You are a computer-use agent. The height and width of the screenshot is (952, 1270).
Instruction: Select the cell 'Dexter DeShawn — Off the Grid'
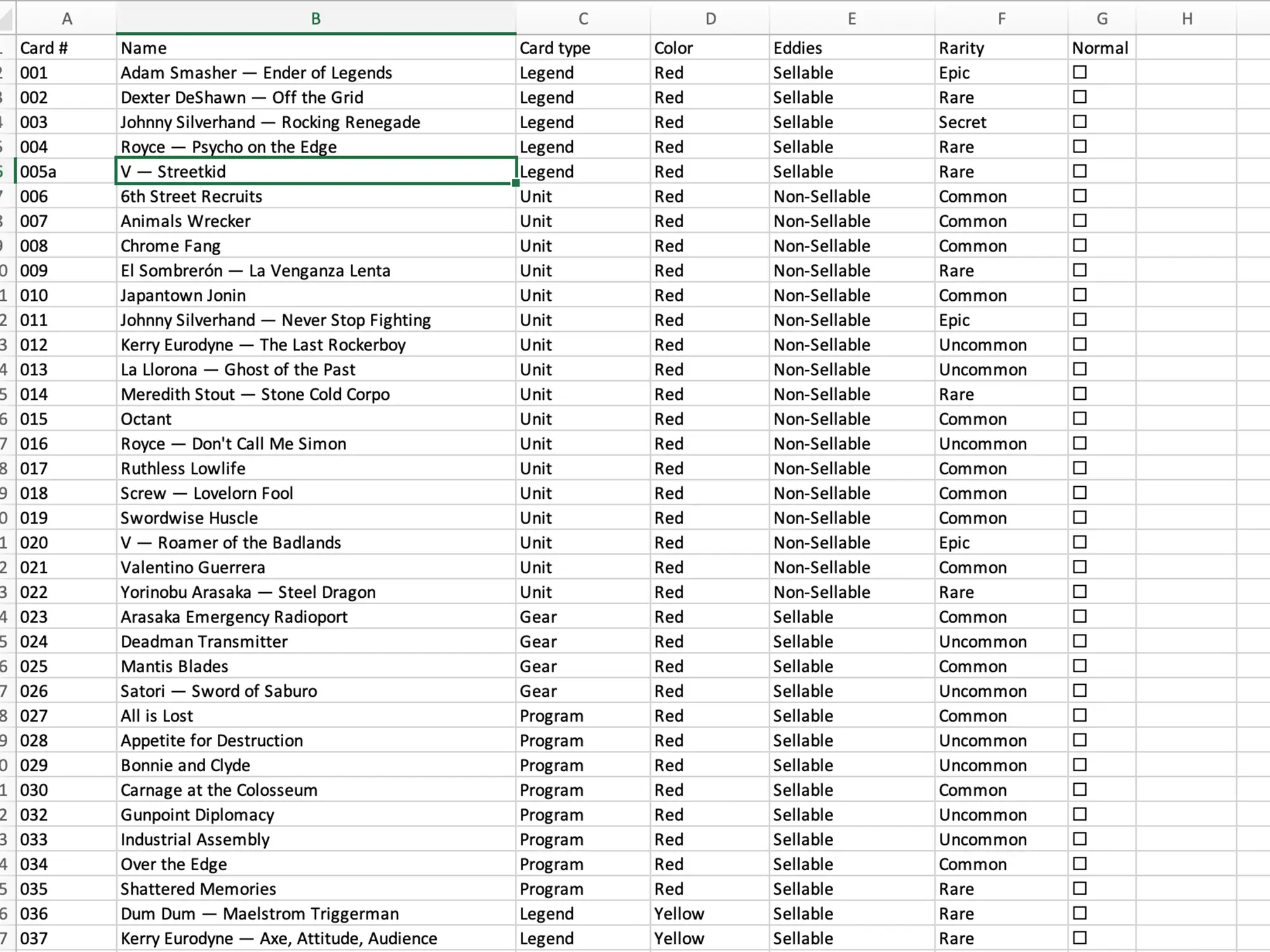316,97
